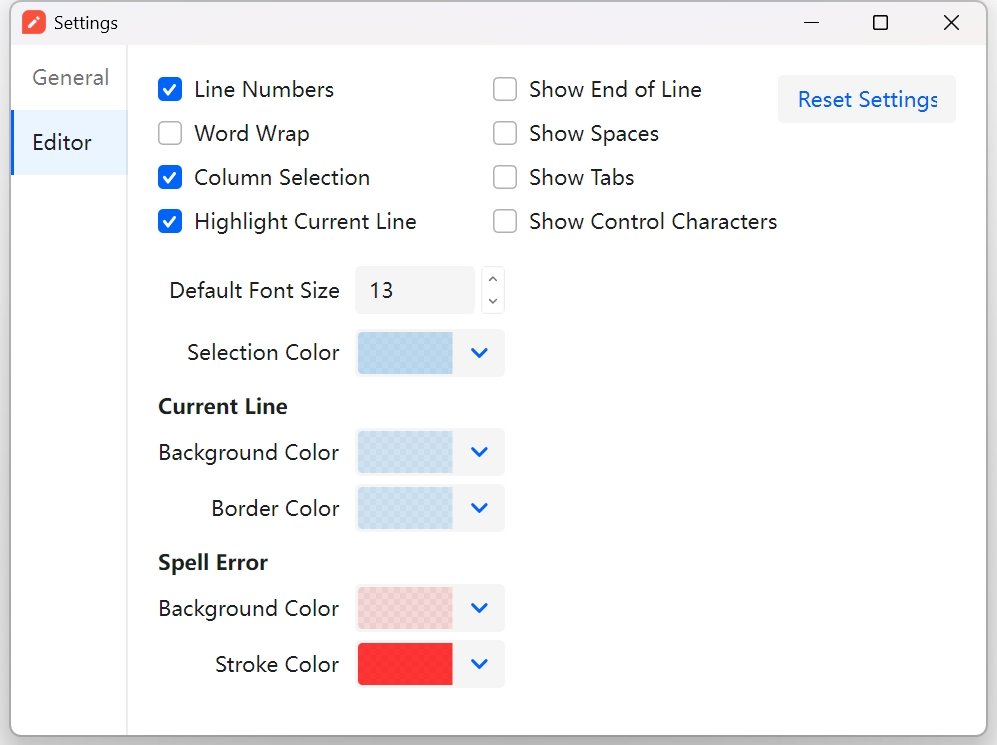997x745 pixels.
Task: Click the Spell Error heading
Action: (213, 563)
